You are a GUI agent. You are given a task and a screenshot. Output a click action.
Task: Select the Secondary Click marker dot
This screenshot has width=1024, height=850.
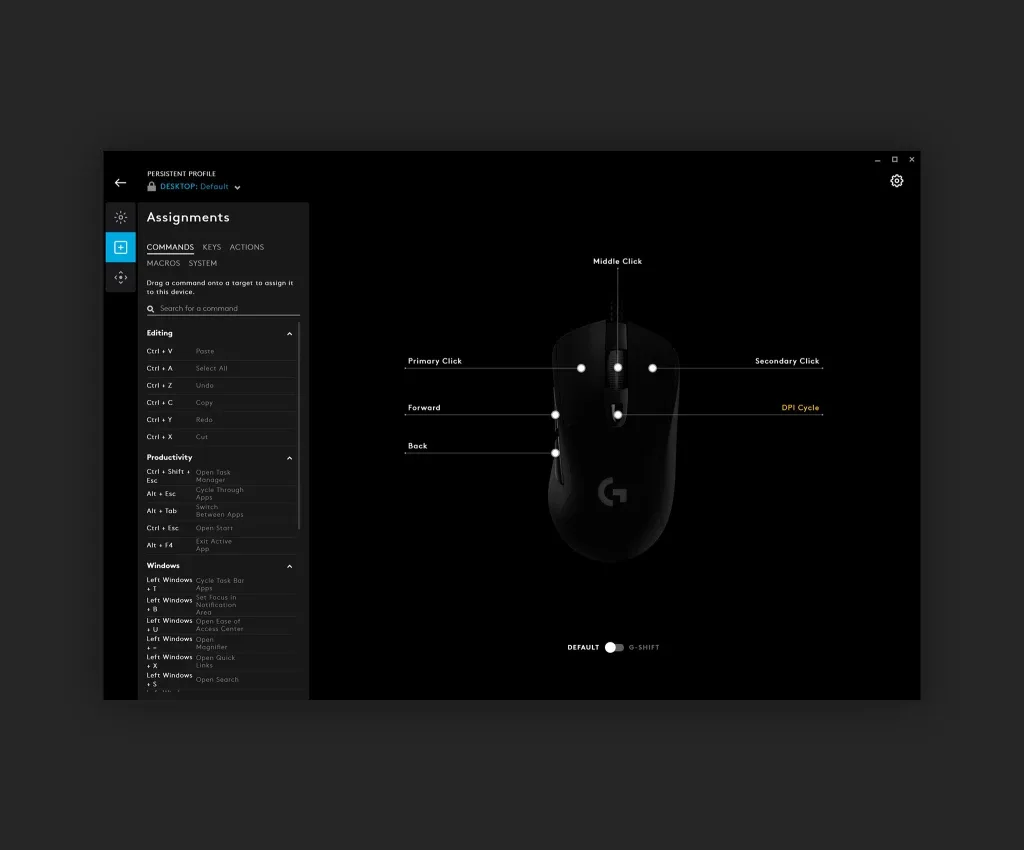click(x=652, y=368)
